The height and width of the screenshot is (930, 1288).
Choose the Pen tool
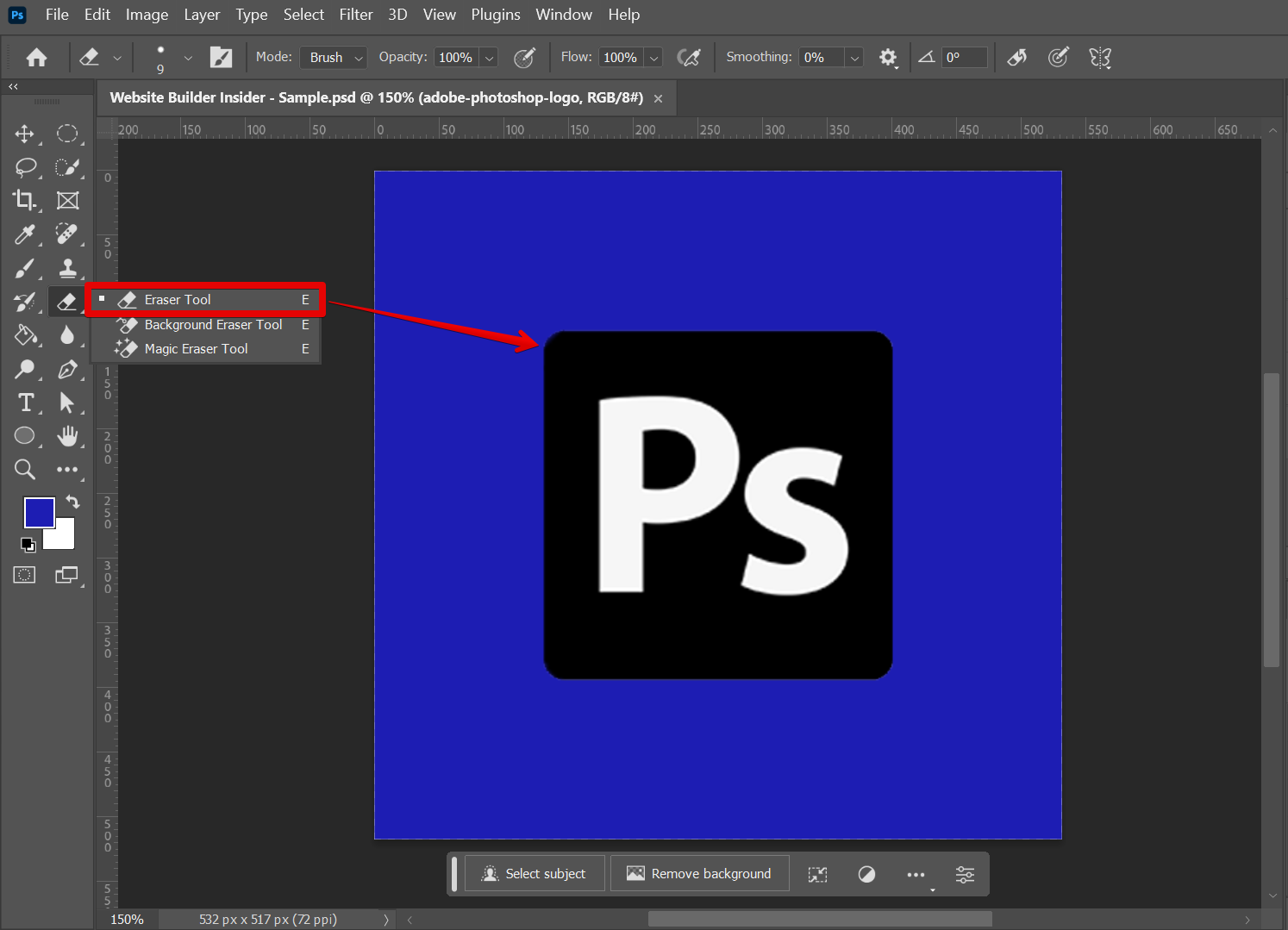pyautogui.click(x=68, y=369)
